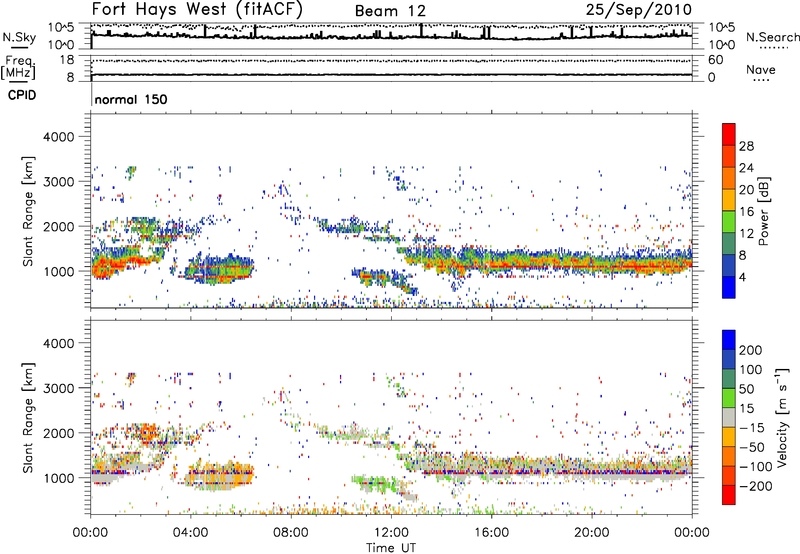Click the "Nave" legend label
This screenshot has height=554, width=800.
761,69
